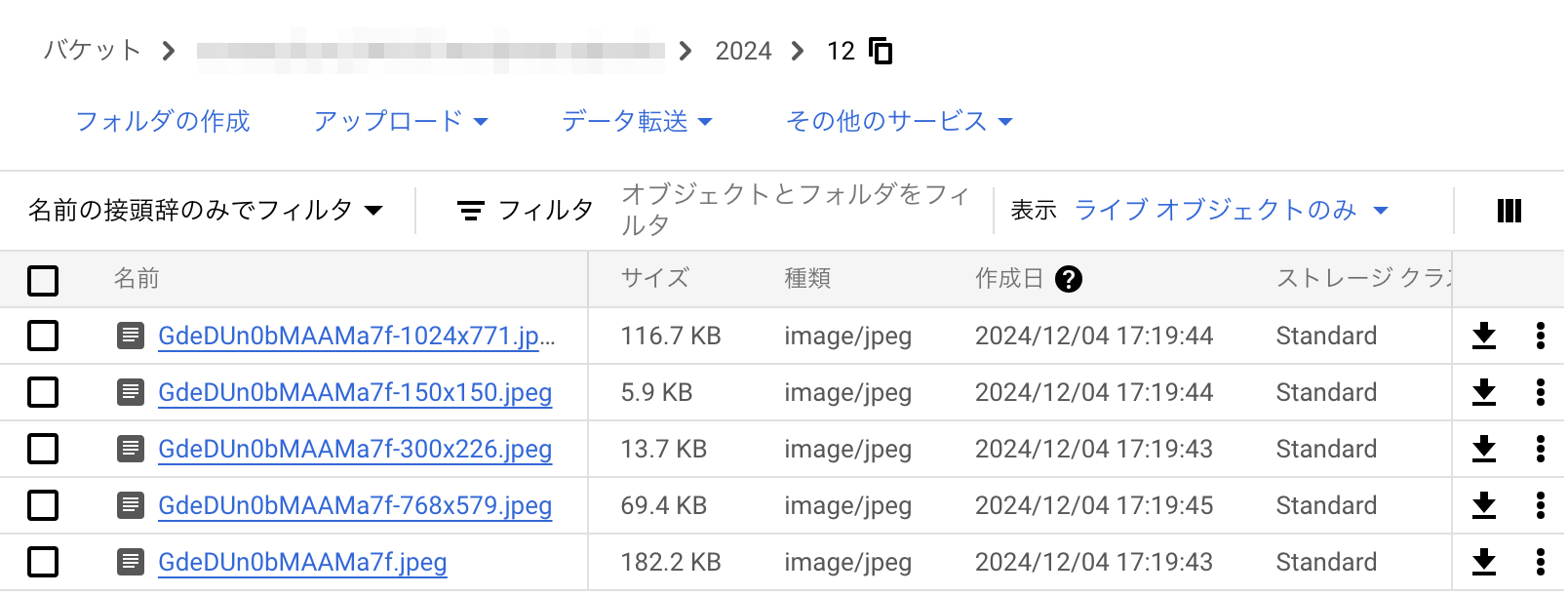Download GdeDUn0bMAAMa7f-1024x771 file

click(x=1483, y=336)
